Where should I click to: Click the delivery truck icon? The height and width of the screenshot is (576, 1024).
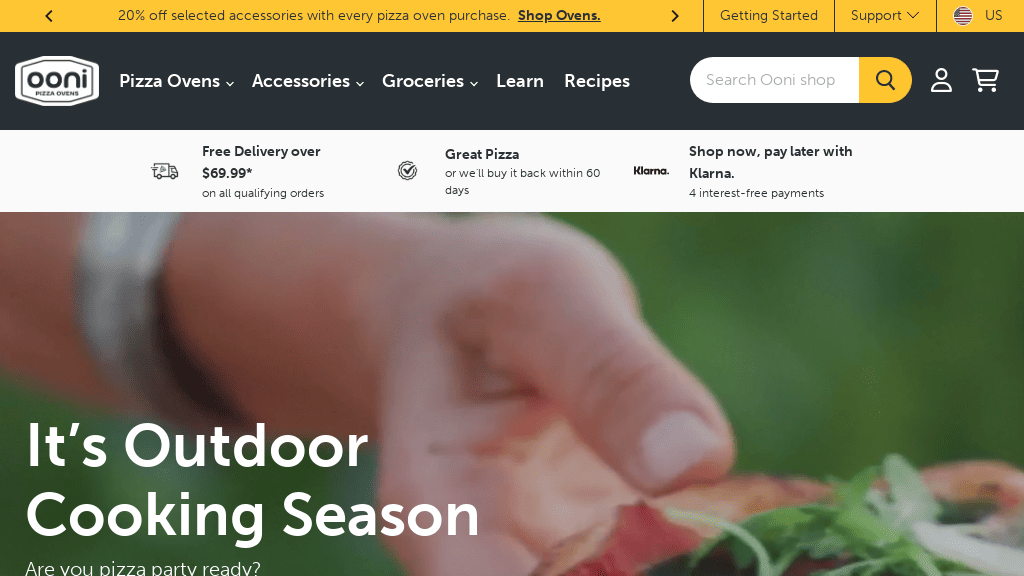(x=165, y=171)
